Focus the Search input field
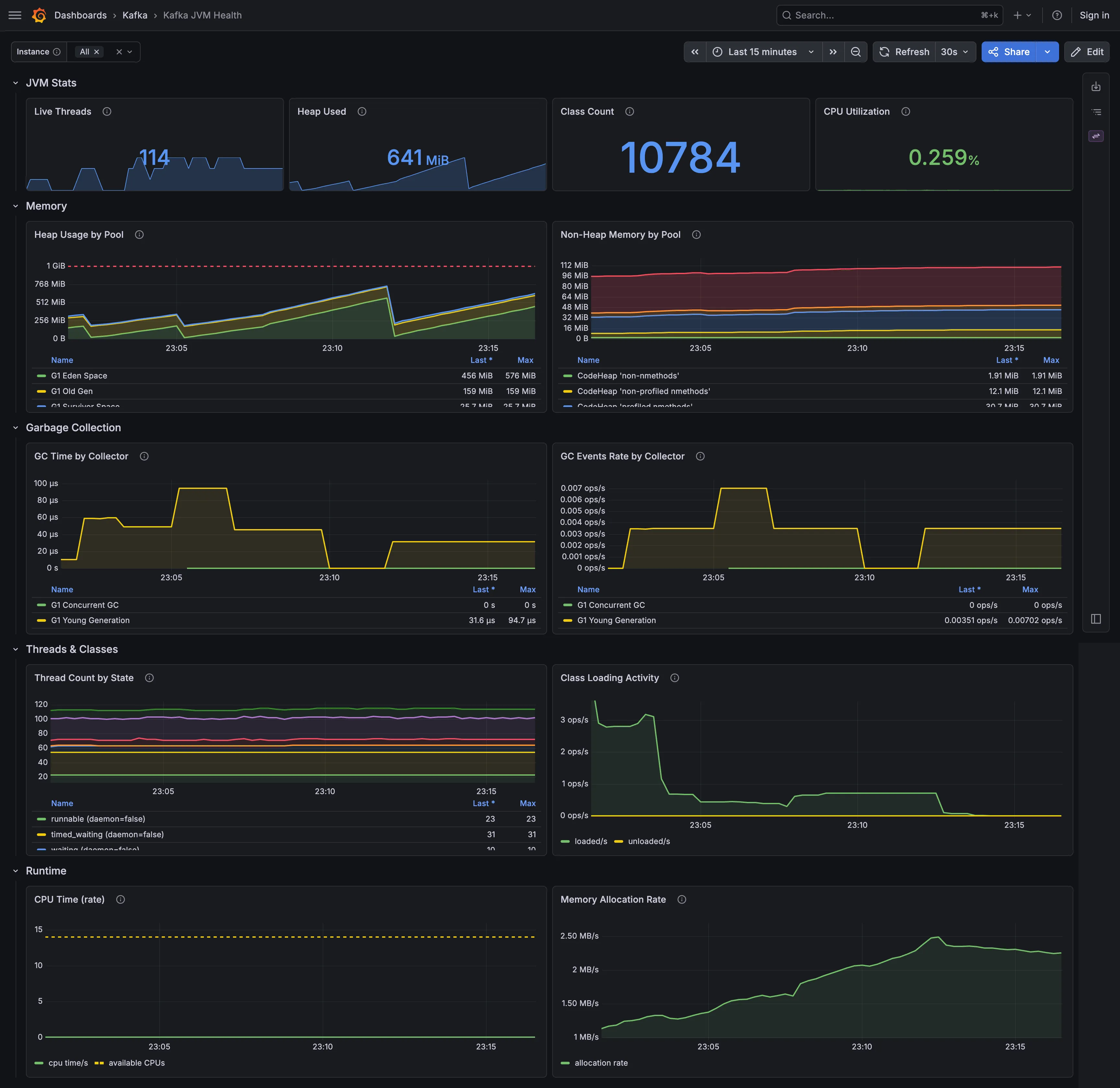Viewport: 1120px width, 1088px height. (889, 16)
